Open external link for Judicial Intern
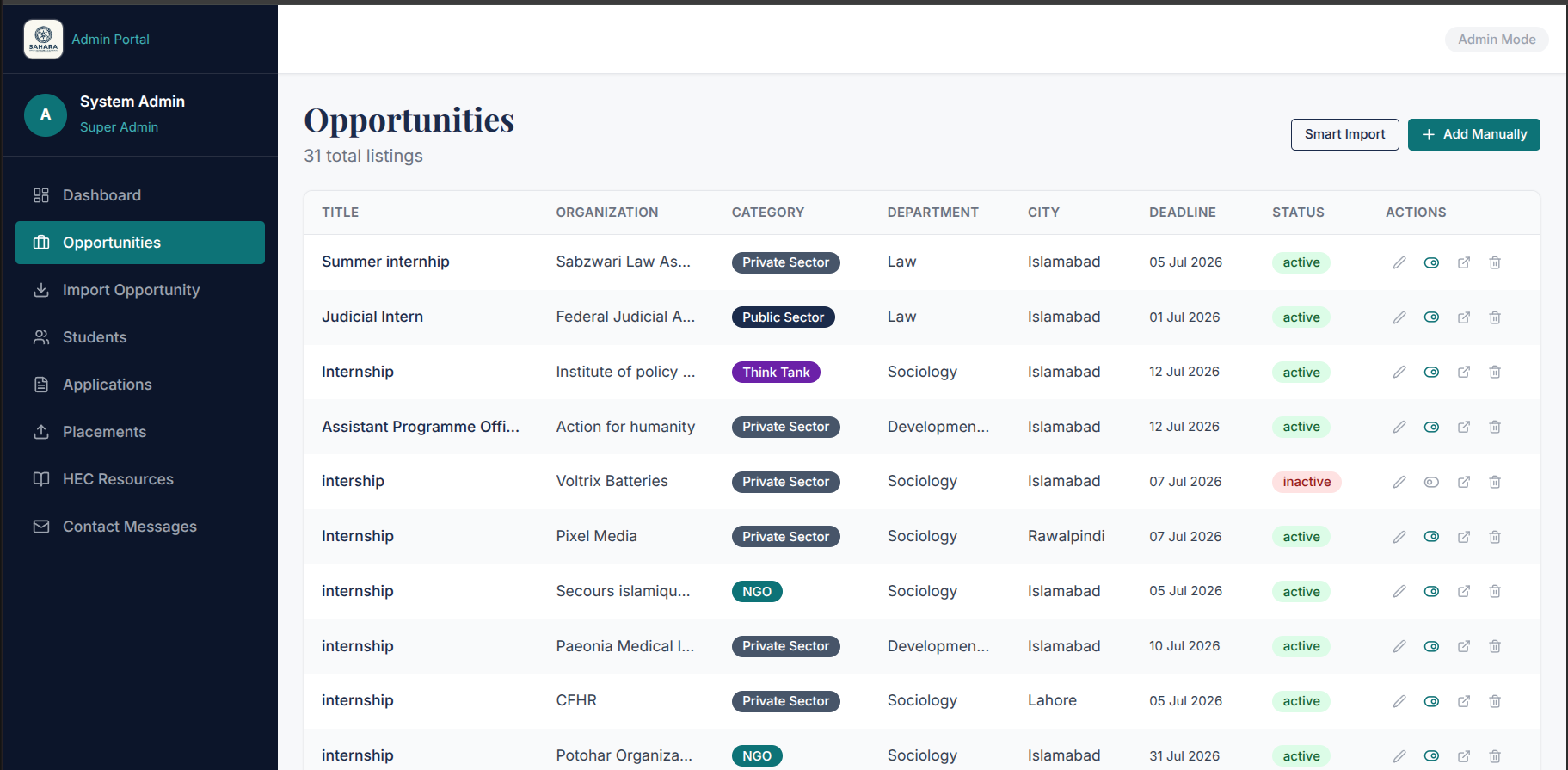Image resolution: width=1568 pixels, height=770 pixels. pyautogui.click(x=1463, y=317)
